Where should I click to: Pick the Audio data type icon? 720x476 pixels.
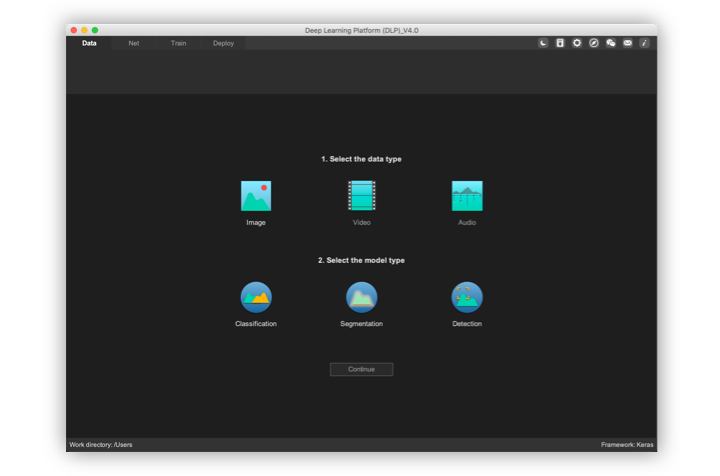[467, 196]
